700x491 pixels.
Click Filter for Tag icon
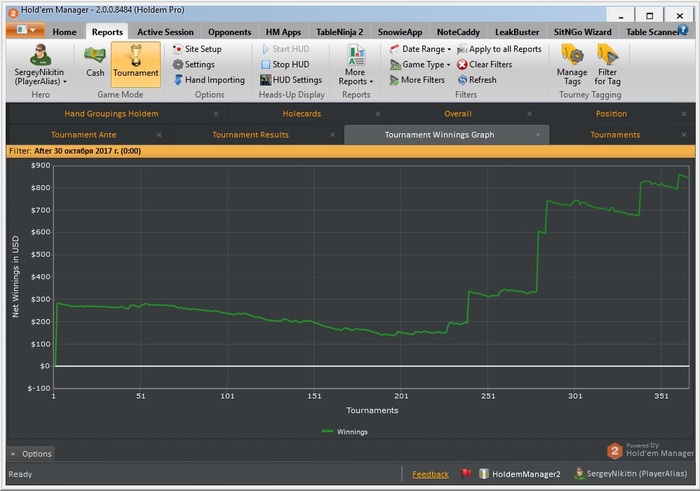tap(607, 62)
